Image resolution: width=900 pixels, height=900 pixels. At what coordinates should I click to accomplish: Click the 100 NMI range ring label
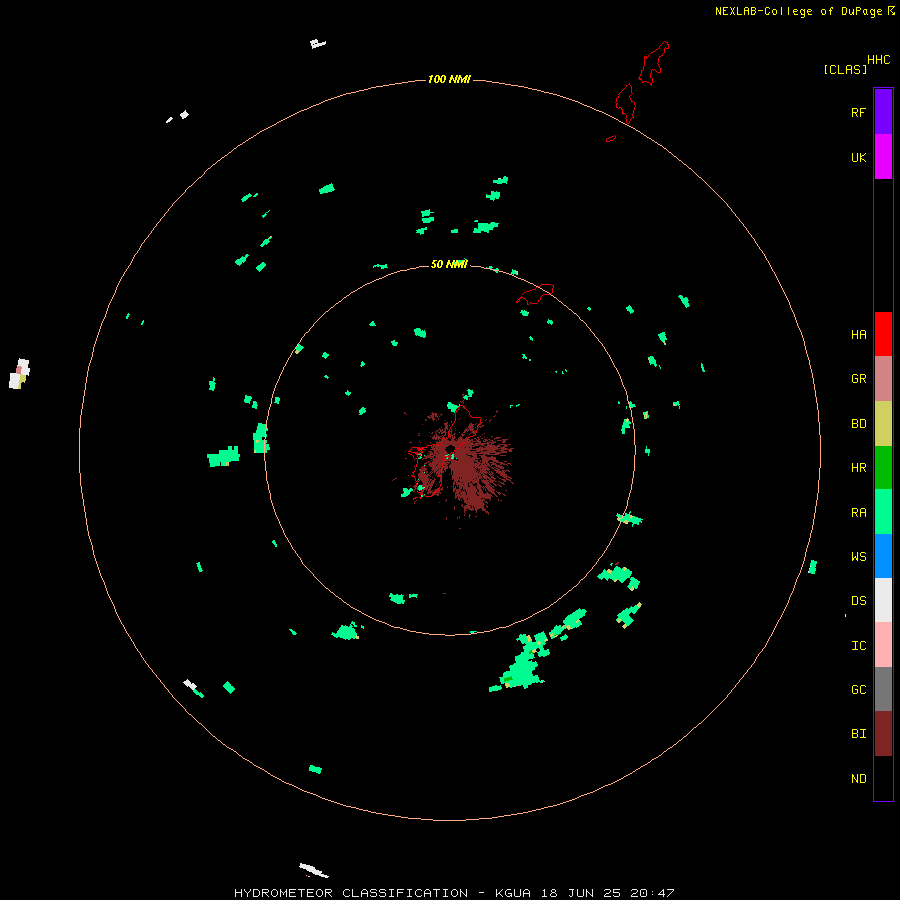(449, 79)
